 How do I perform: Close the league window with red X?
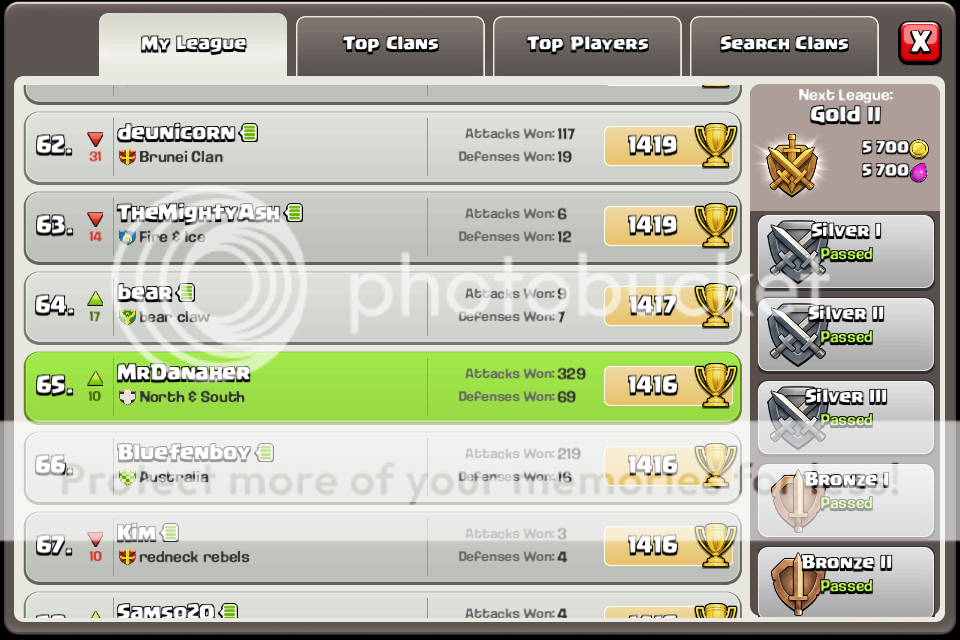point(920,43)
